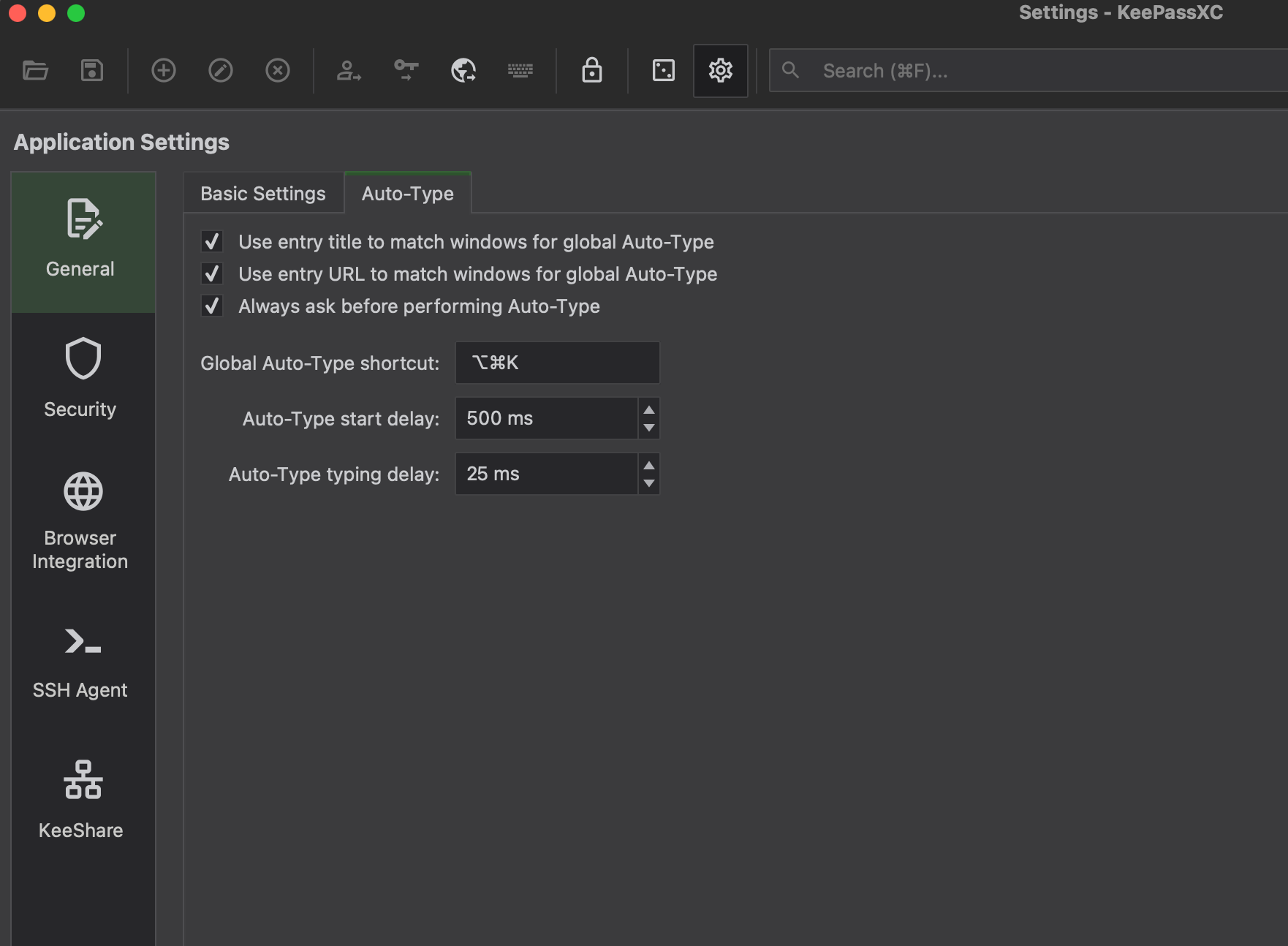Copy password with the key icon
Image resolution: width=1288 pixels, height=946 pixels.
(406, 70)
